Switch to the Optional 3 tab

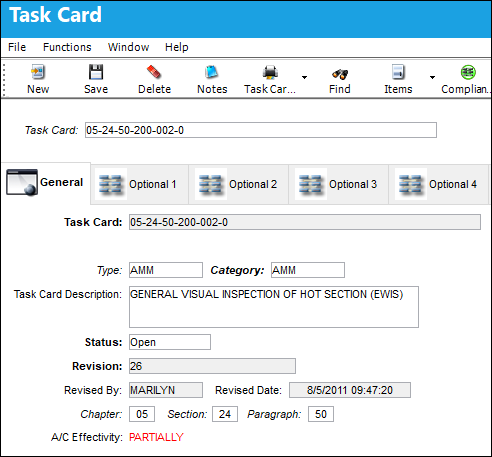(x=339, y=184)
